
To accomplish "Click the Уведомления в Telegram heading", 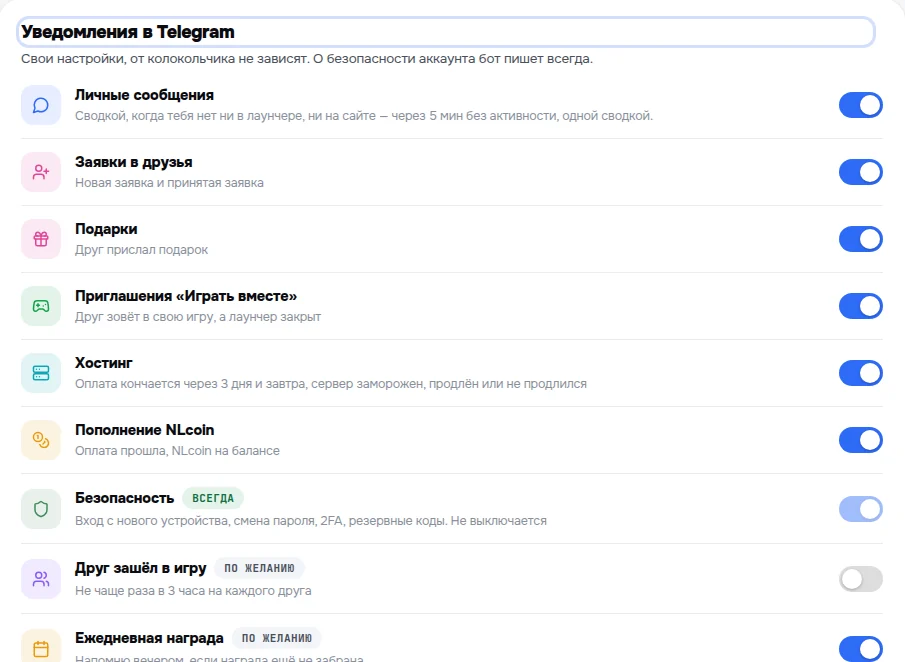I will (128, 32).
